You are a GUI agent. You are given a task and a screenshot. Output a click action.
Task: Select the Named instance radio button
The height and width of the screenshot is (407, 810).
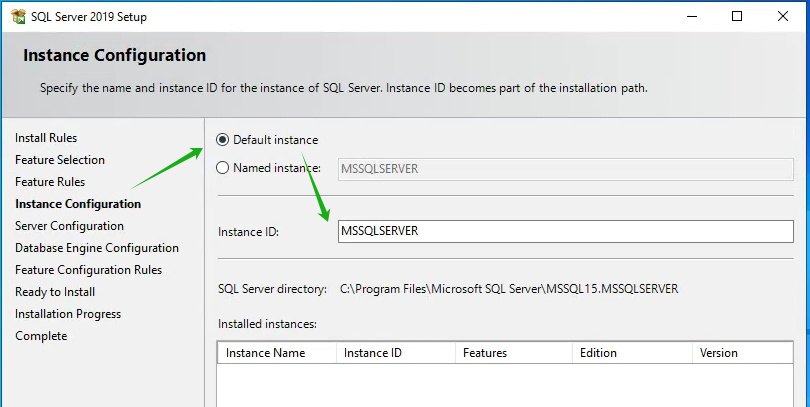222,168
